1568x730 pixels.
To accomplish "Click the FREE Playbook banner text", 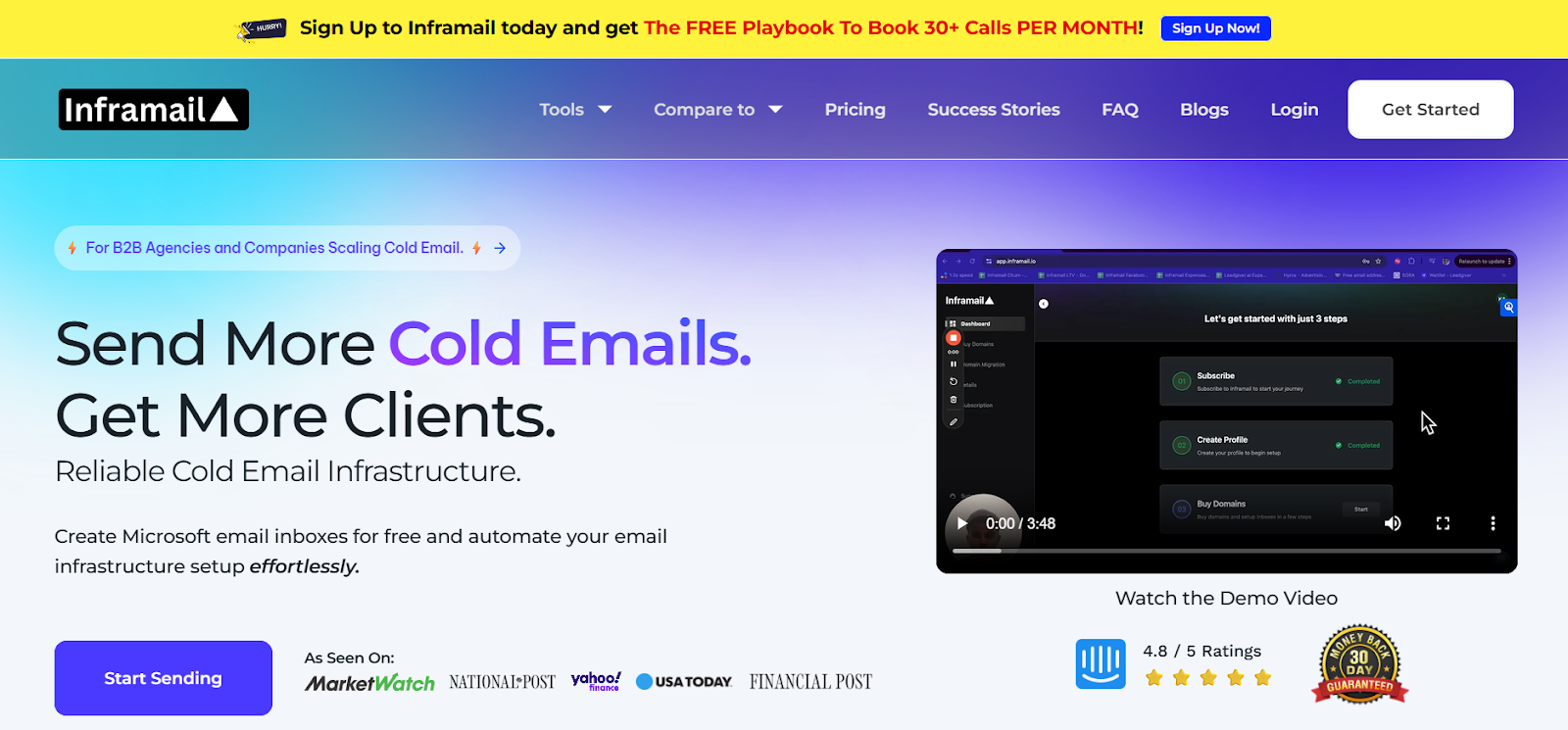I will [x=893, y=27].
